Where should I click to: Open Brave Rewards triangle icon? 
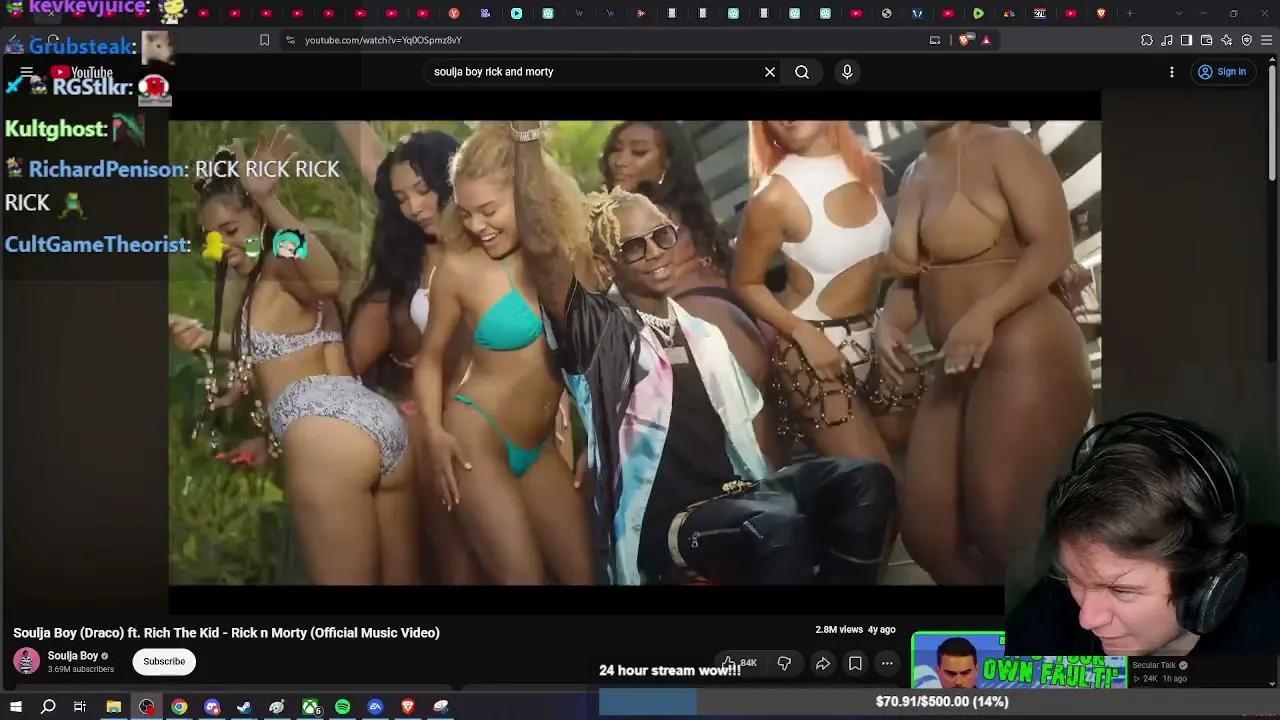pyautogui.click(x=986, y=40)
